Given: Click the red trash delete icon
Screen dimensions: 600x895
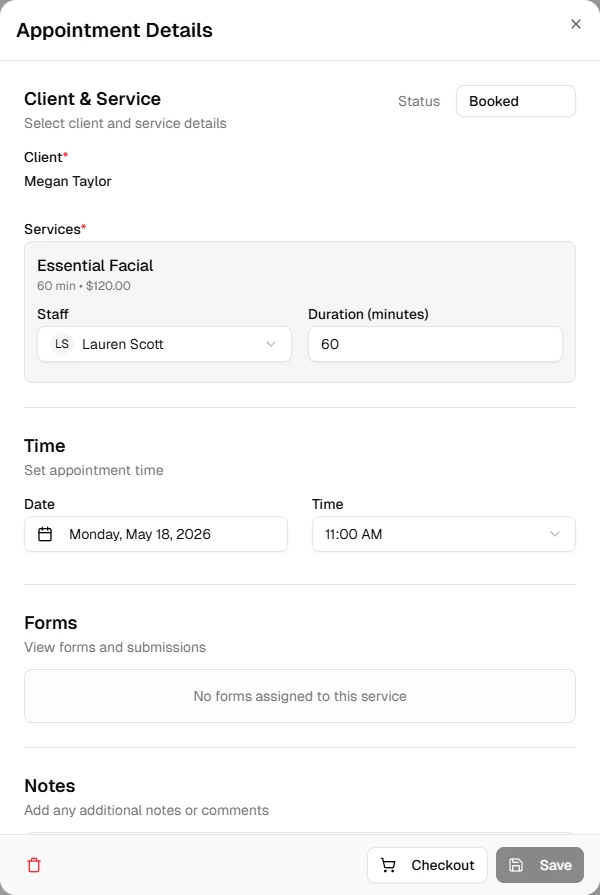Looking at the screenshot, I should [x=34, y=865].
